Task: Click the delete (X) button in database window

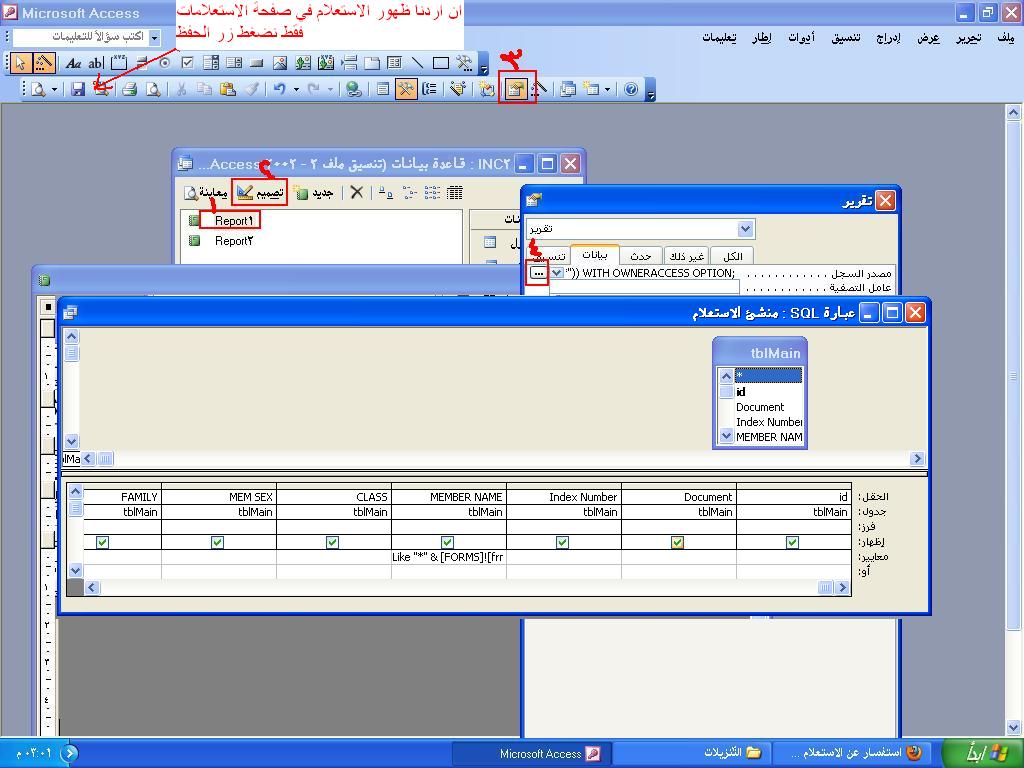Action: (357, 193)
